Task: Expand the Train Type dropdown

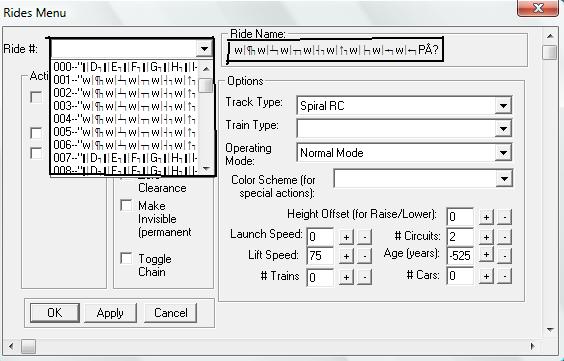Action: [x=503, y=129]
